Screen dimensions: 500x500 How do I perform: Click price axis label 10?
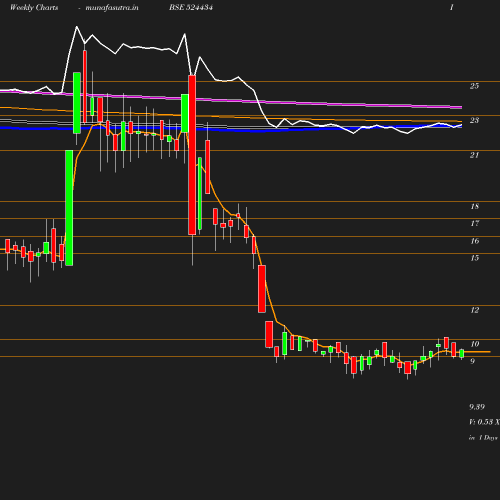click(x=475, y=344)
